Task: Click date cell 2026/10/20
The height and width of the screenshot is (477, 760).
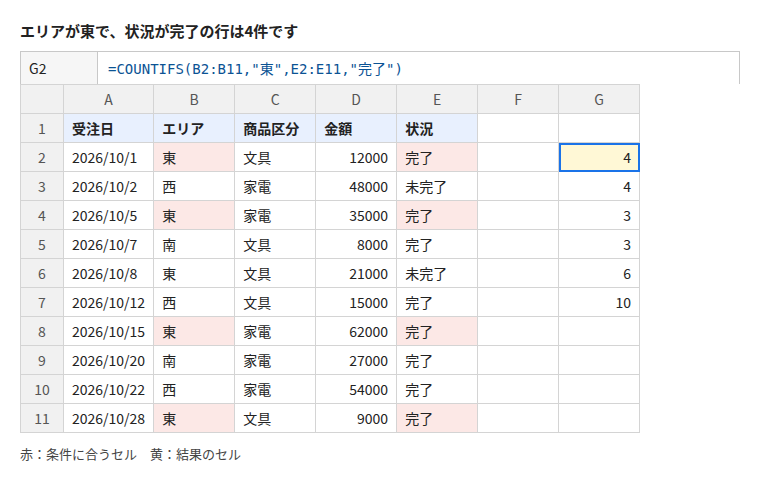Action: pos(109,361)
